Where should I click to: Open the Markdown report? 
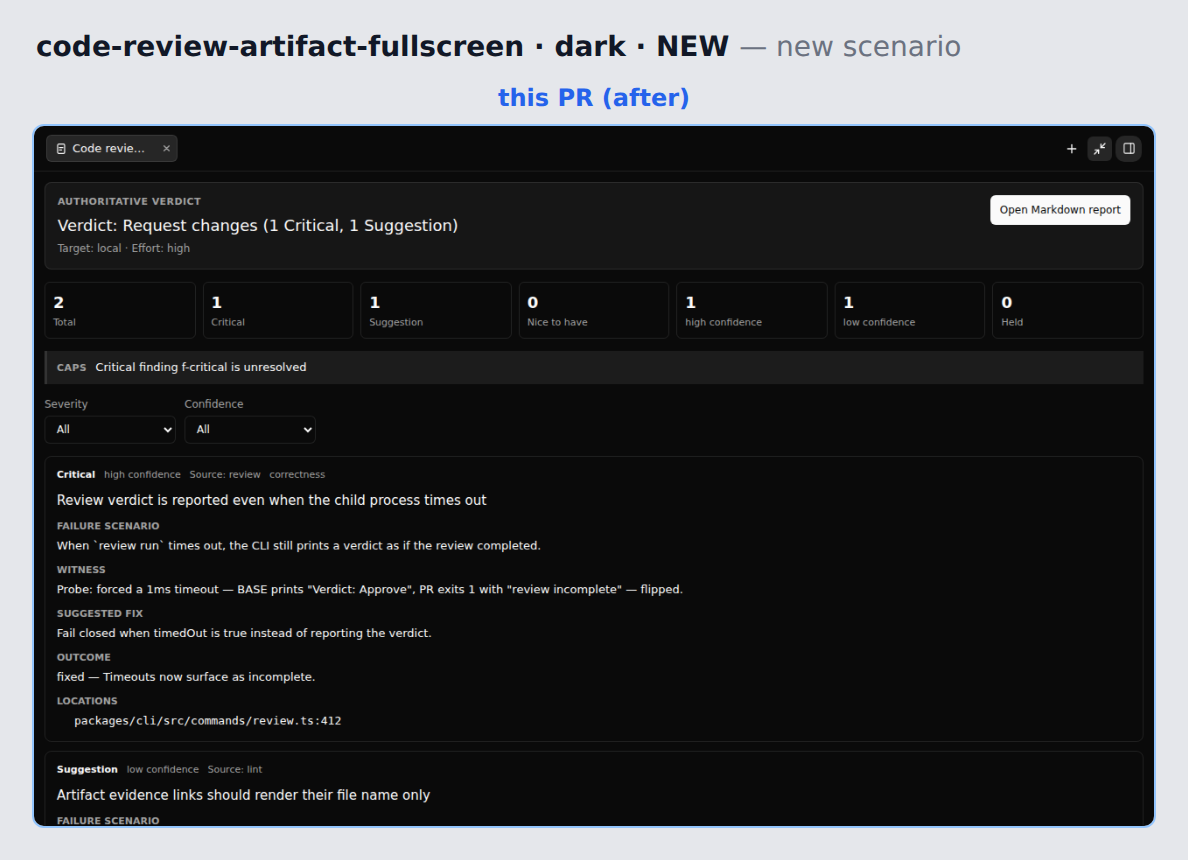click(x=1059, y=210)
